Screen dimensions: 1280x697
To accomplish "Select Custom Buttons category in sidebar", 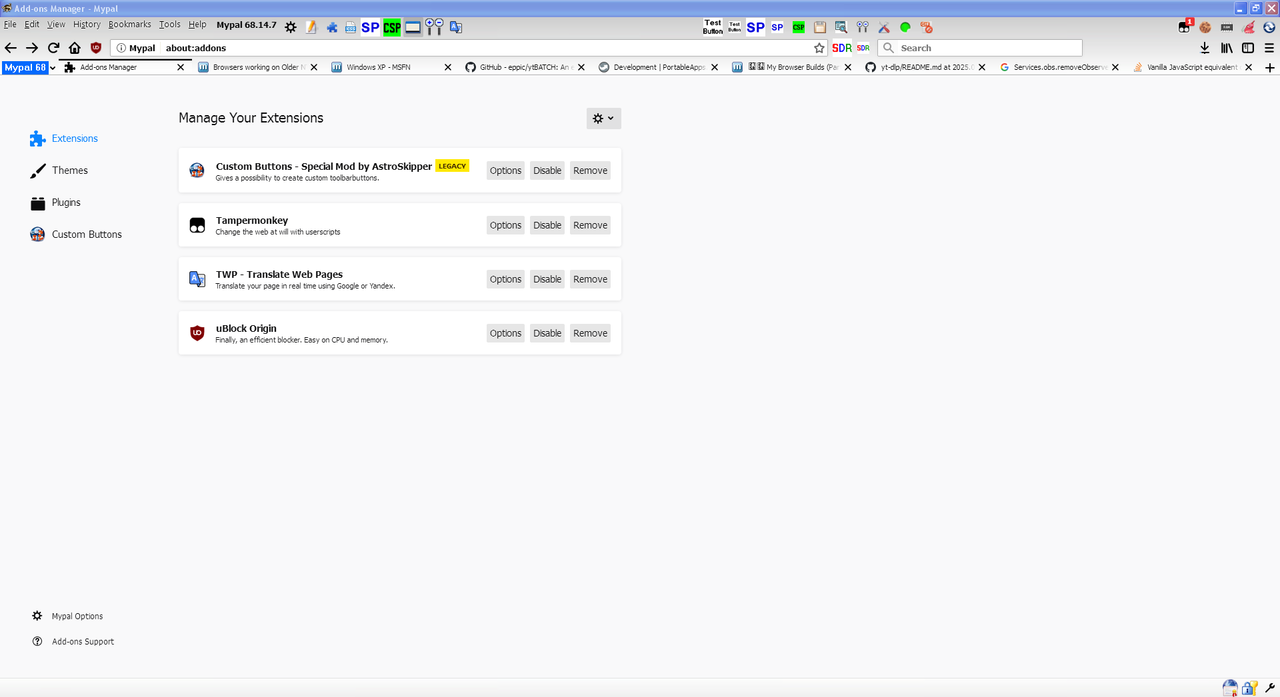I will (76, 235).
